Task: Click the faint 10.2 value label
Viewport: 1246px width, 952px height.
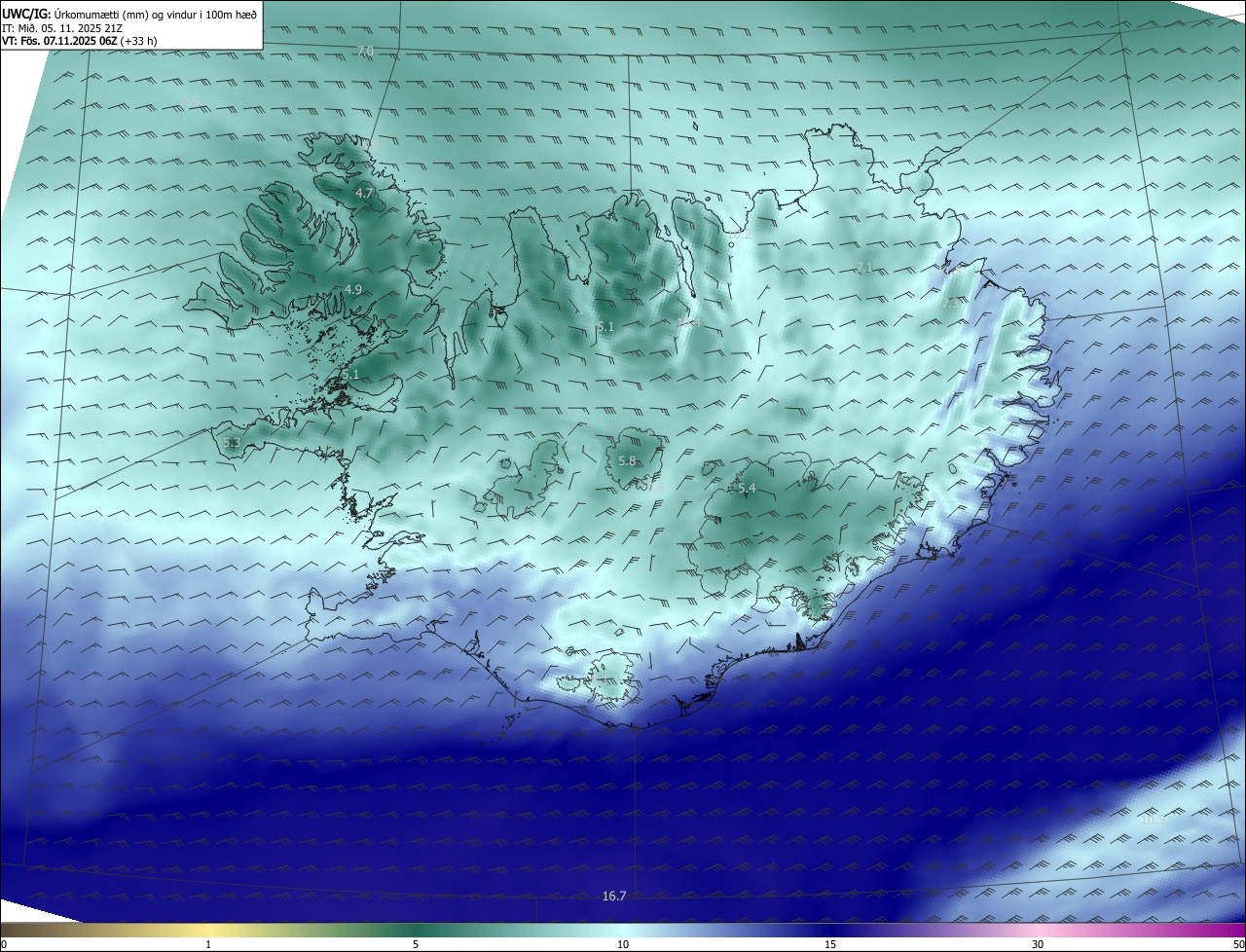Action: (740, 235)
